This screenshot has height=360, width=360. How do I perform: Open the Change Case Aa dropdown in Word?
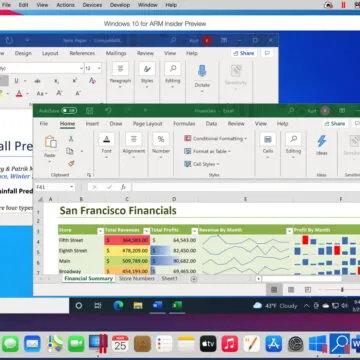(x=42, y=94)
